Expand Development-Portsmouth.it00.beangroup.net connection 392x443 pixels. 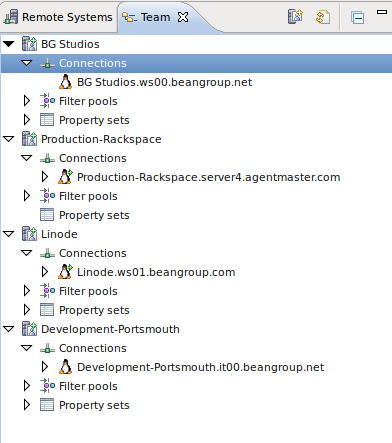tap(45, 367)
